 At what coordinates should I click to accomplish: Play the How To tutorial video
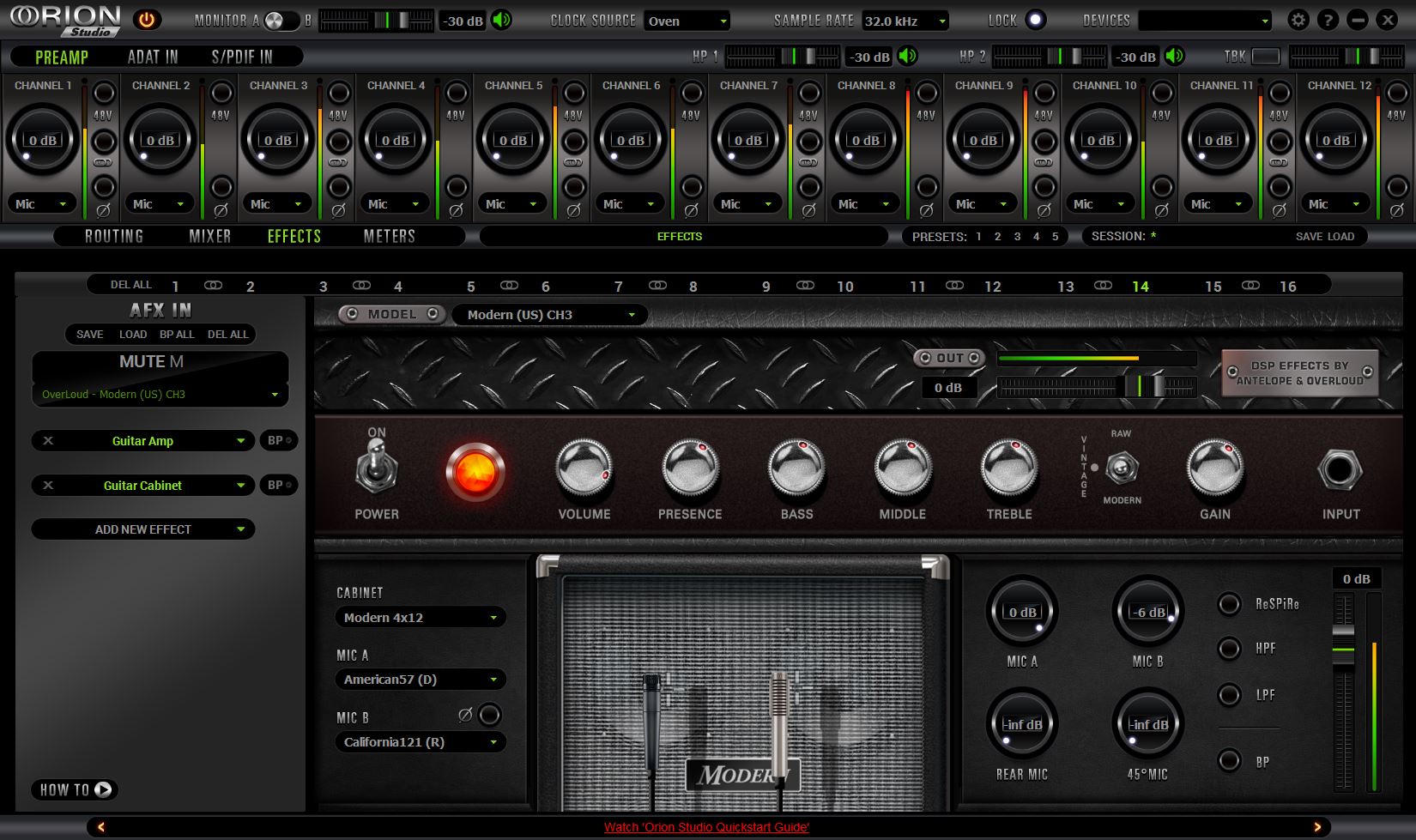coord(75,789)
